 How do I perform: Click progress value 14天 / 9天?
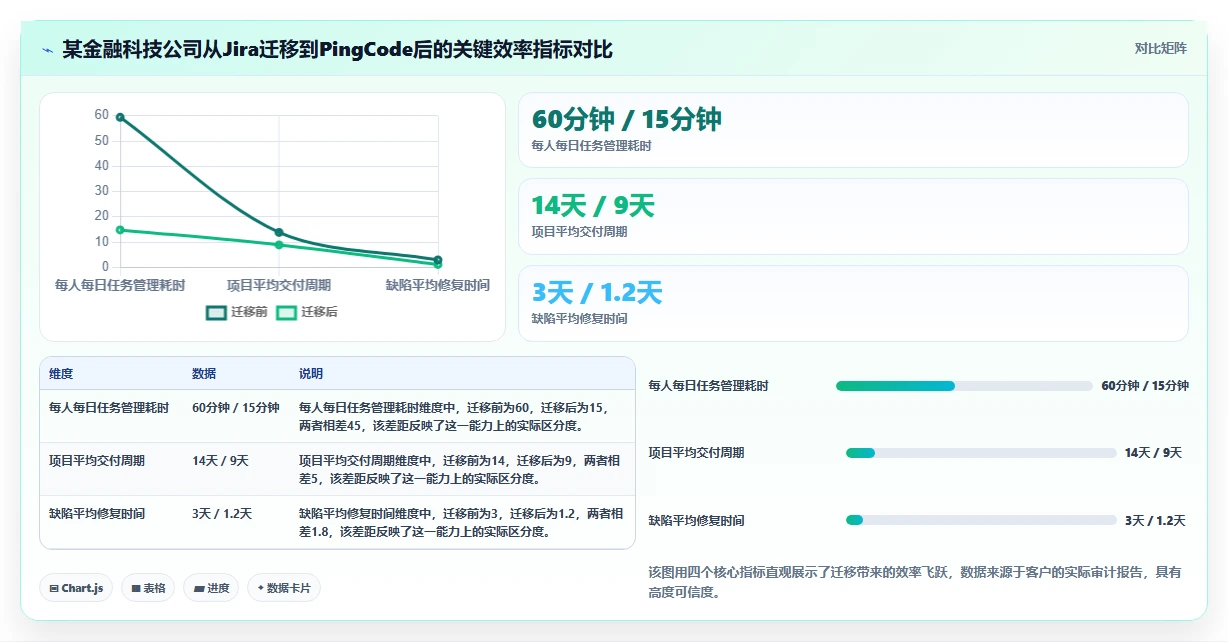click(x=1153, y=453)
